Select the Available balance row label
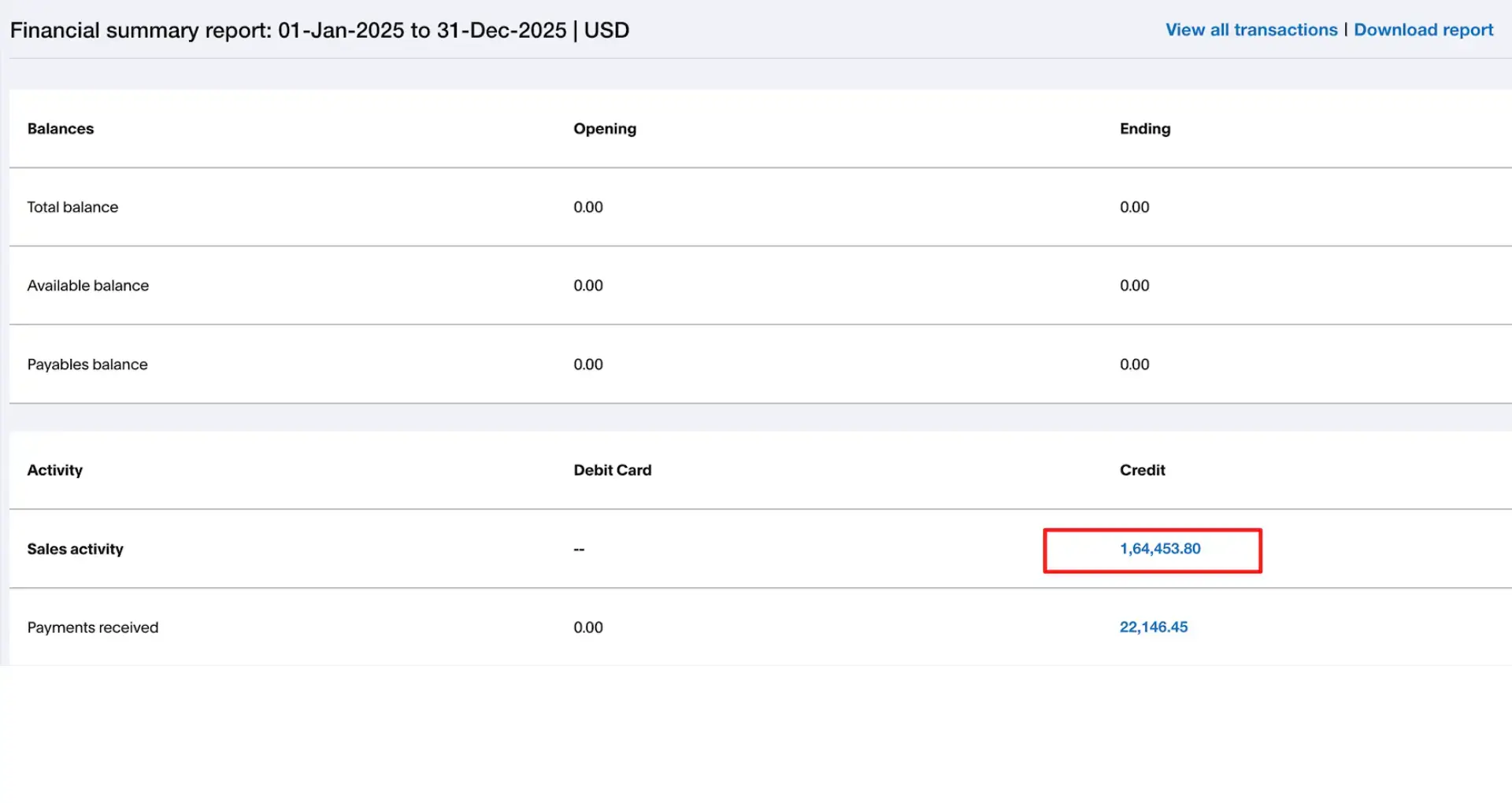This screenshot has width=1512, height=803. tap(88, 286)
